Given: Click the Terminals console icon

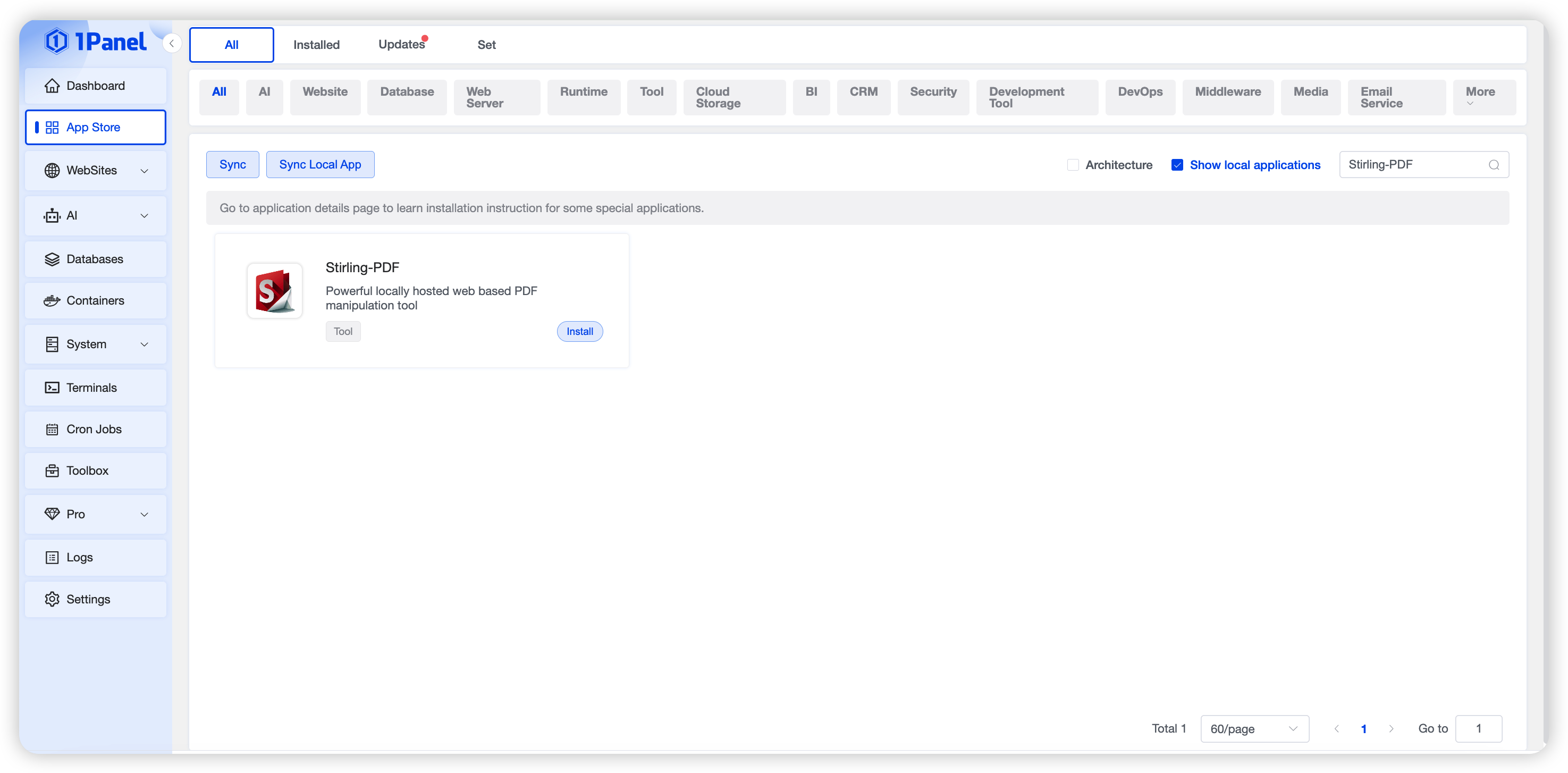Looking at the screenshot, I should pos(52,388).
